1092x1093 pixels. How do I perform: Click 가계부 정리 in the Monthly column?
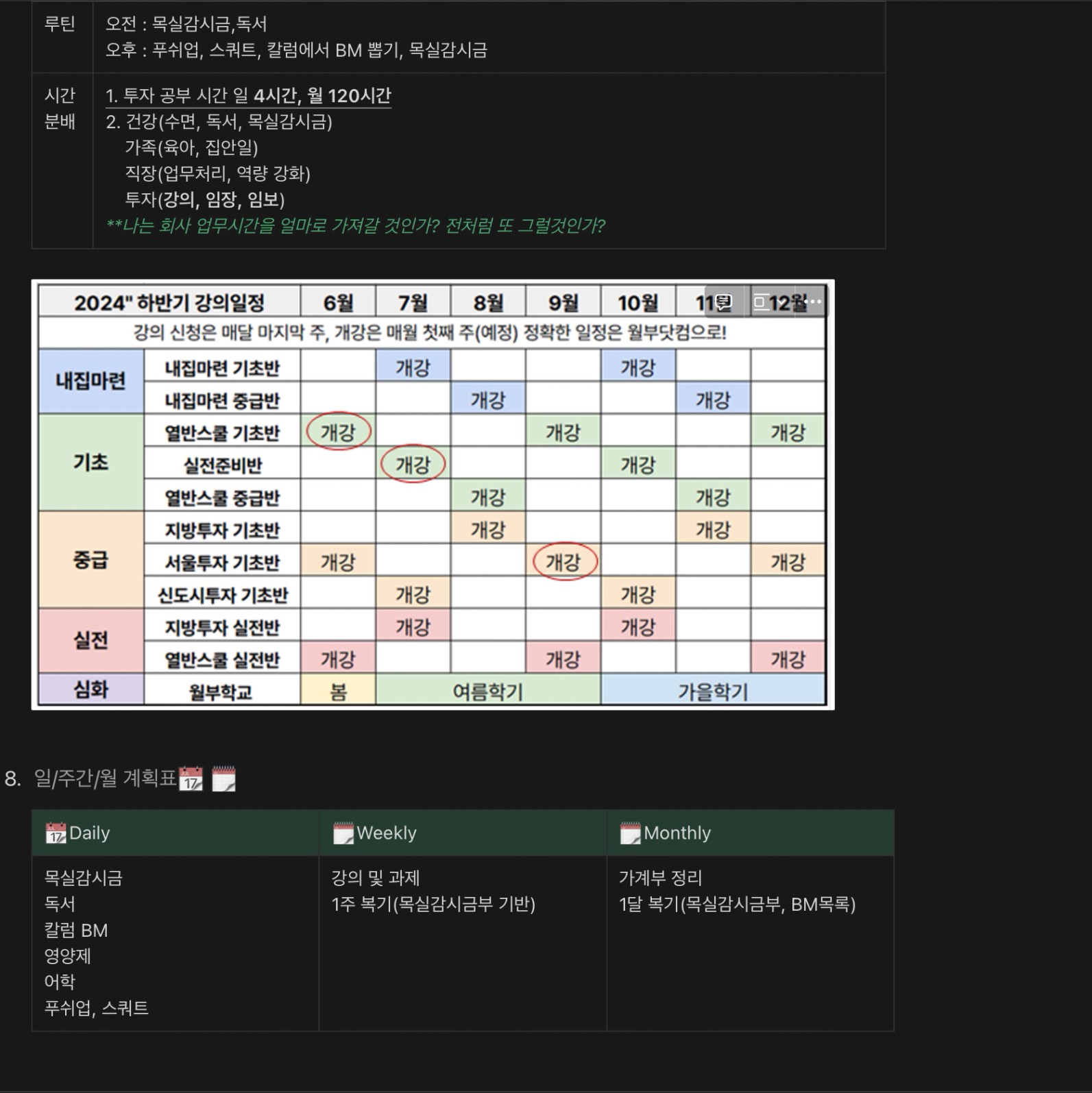pos(660,879)
